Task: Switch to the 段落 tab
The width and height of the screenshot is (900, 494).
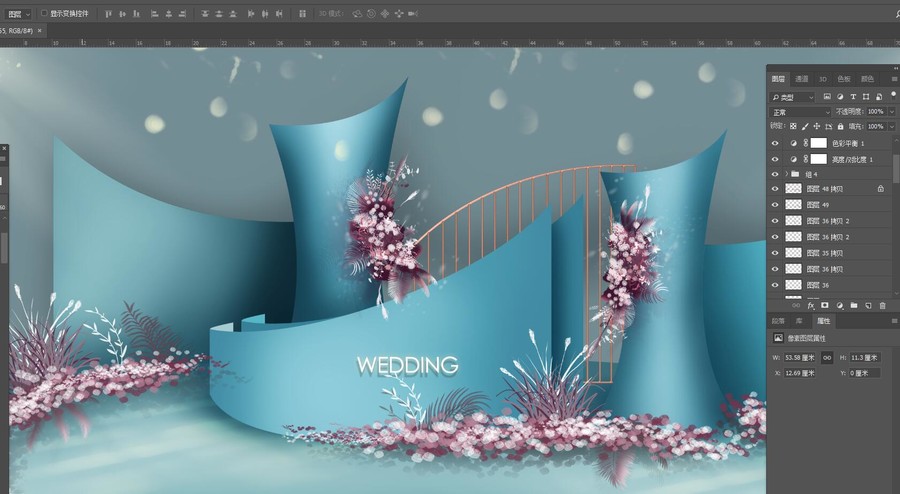Action: point(778,321)
